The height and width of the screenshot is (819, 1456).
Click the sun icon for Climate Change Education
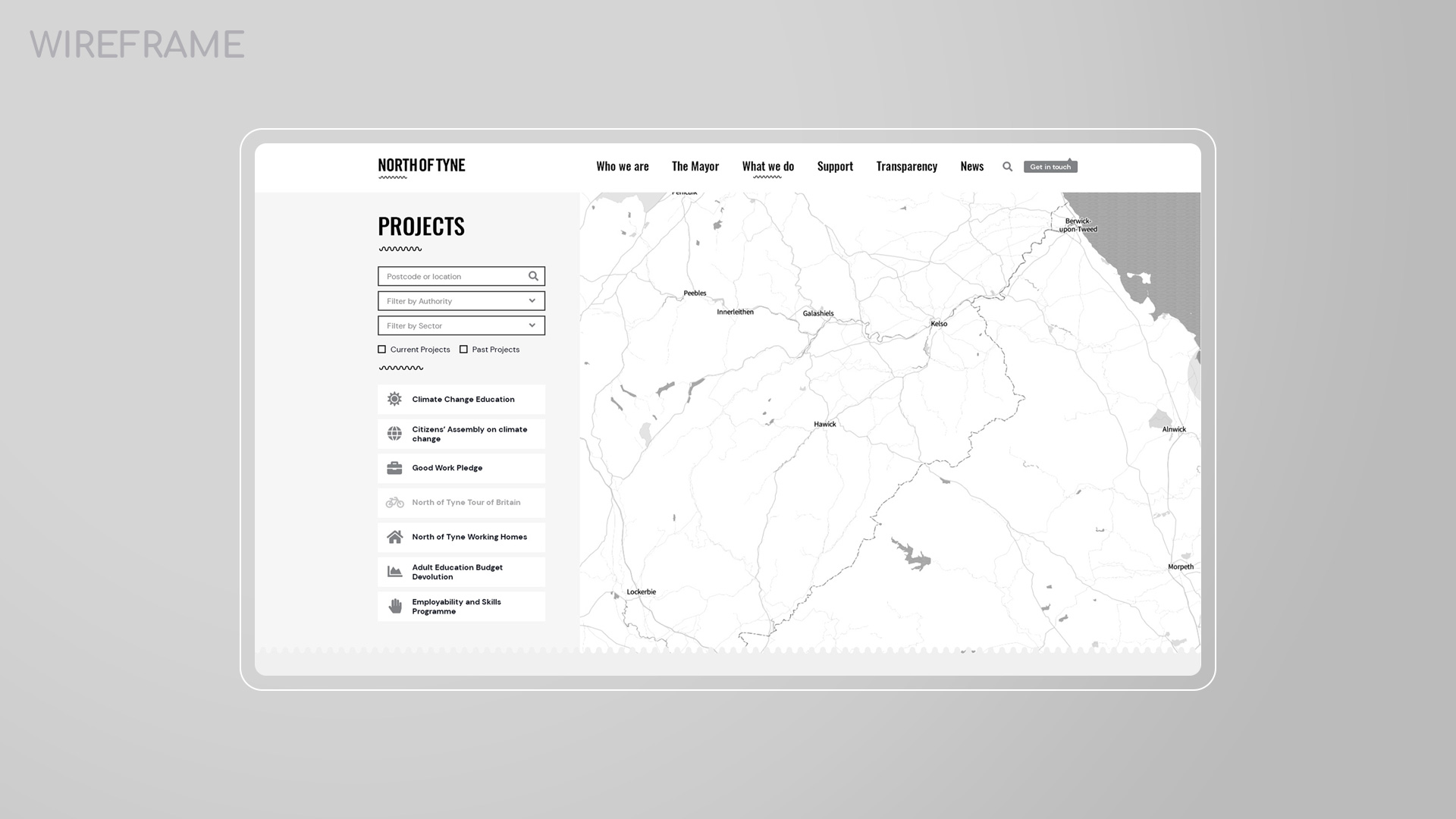pos(394,399)
